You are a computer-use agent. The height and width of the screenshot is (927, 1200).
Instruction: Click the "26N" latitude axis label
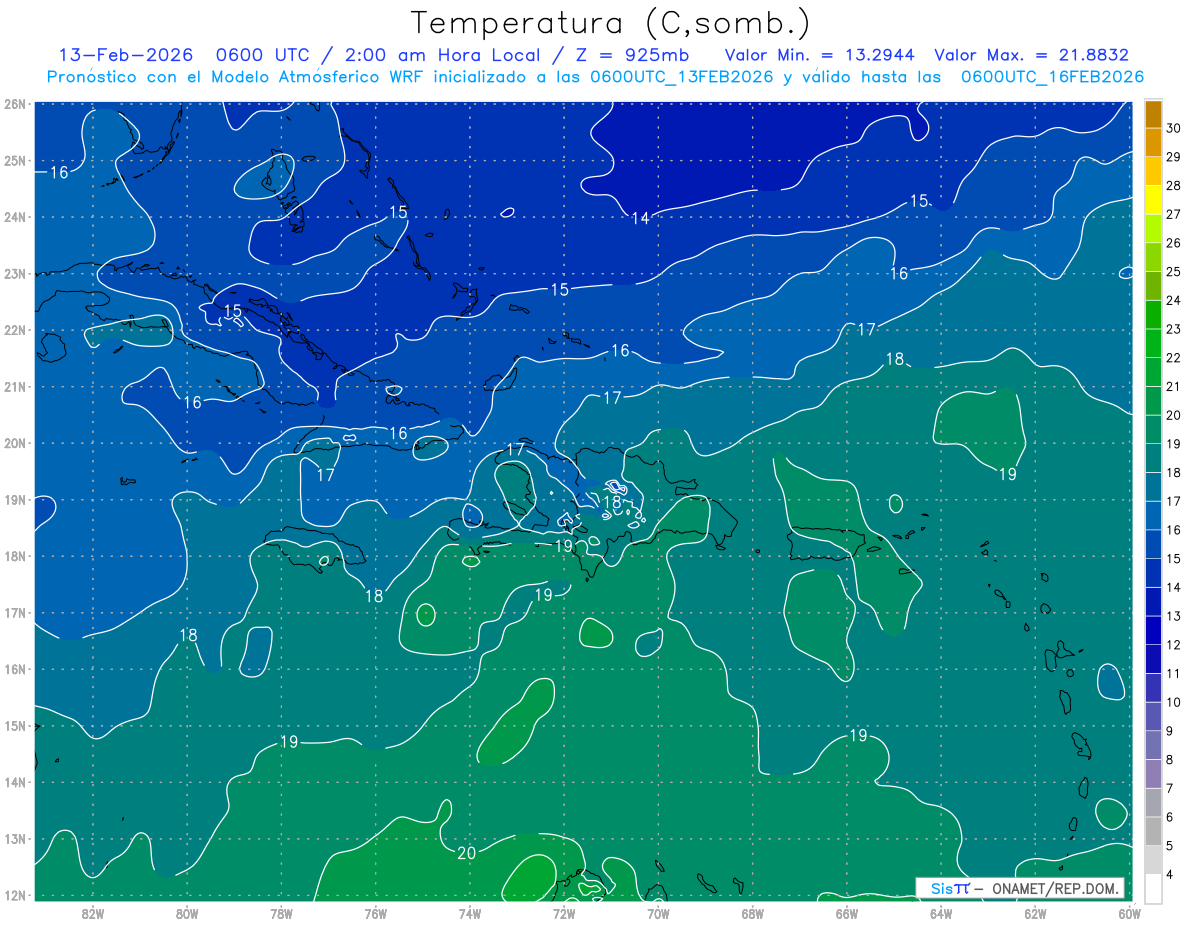[x=15, y=104]
